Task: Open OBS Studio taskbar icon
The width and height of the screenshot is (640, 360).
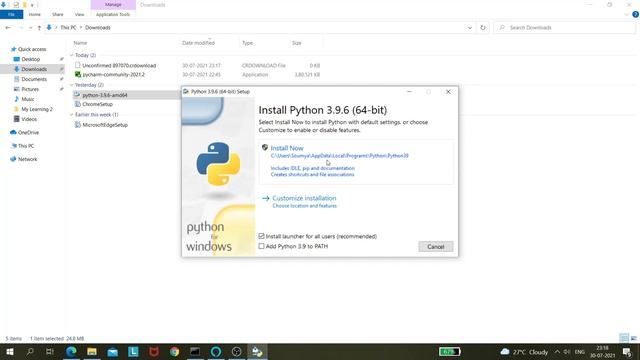Action: point(236,351)
